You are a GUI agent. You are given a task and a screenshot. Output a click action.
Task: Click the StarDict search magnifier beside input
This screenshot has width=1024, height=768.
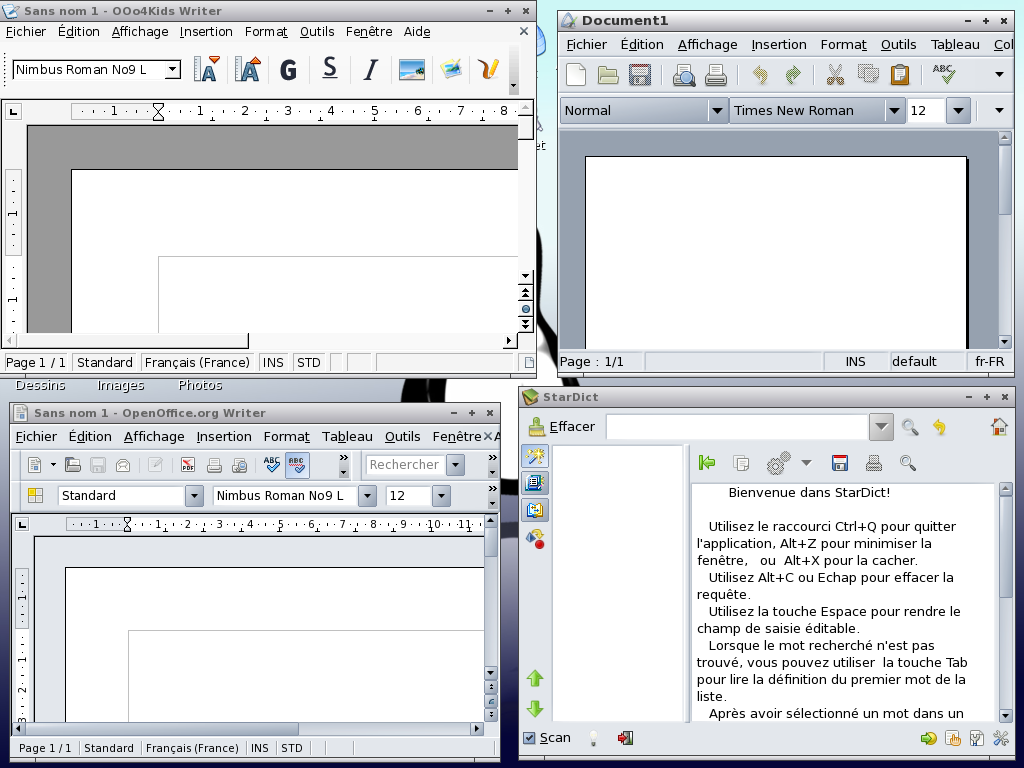coord(910,427)
